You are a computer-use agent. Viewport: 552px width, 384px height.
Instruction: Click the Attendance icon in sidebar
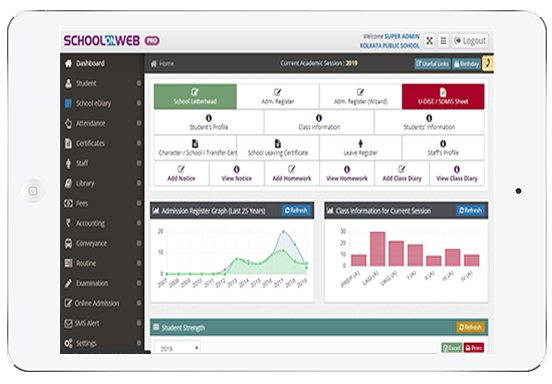click(68, 123)
